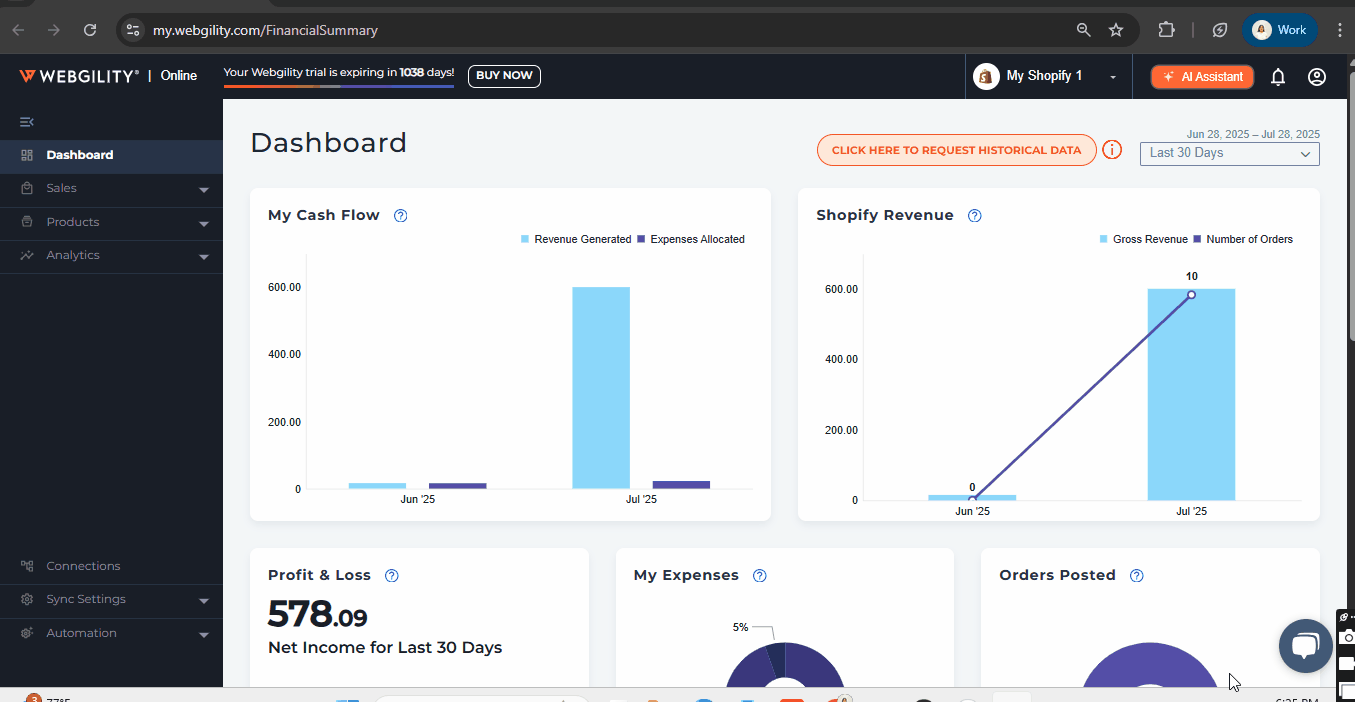Image resolution: width=1355 pixels, height=702 pixels.
Task: Click the Request Historical Data button
Action: [x=956, y=150]
